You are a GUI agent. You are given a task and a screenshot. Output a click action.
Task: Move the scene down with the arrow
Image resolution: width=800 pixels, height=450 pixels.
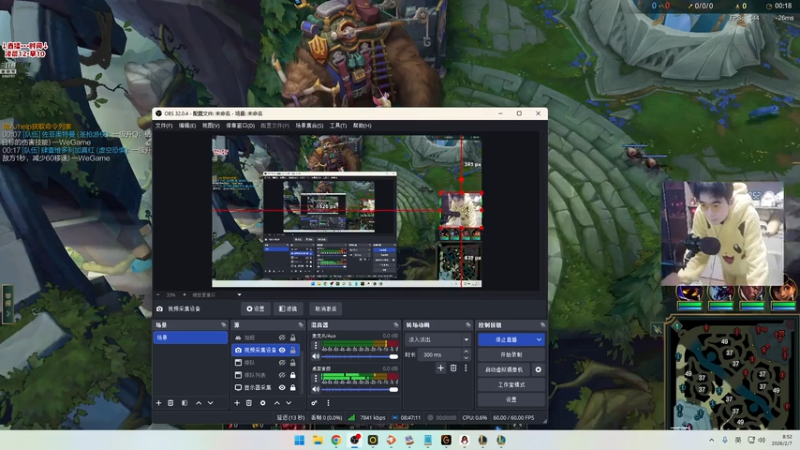pyautogui.click(x=210, y=403)
